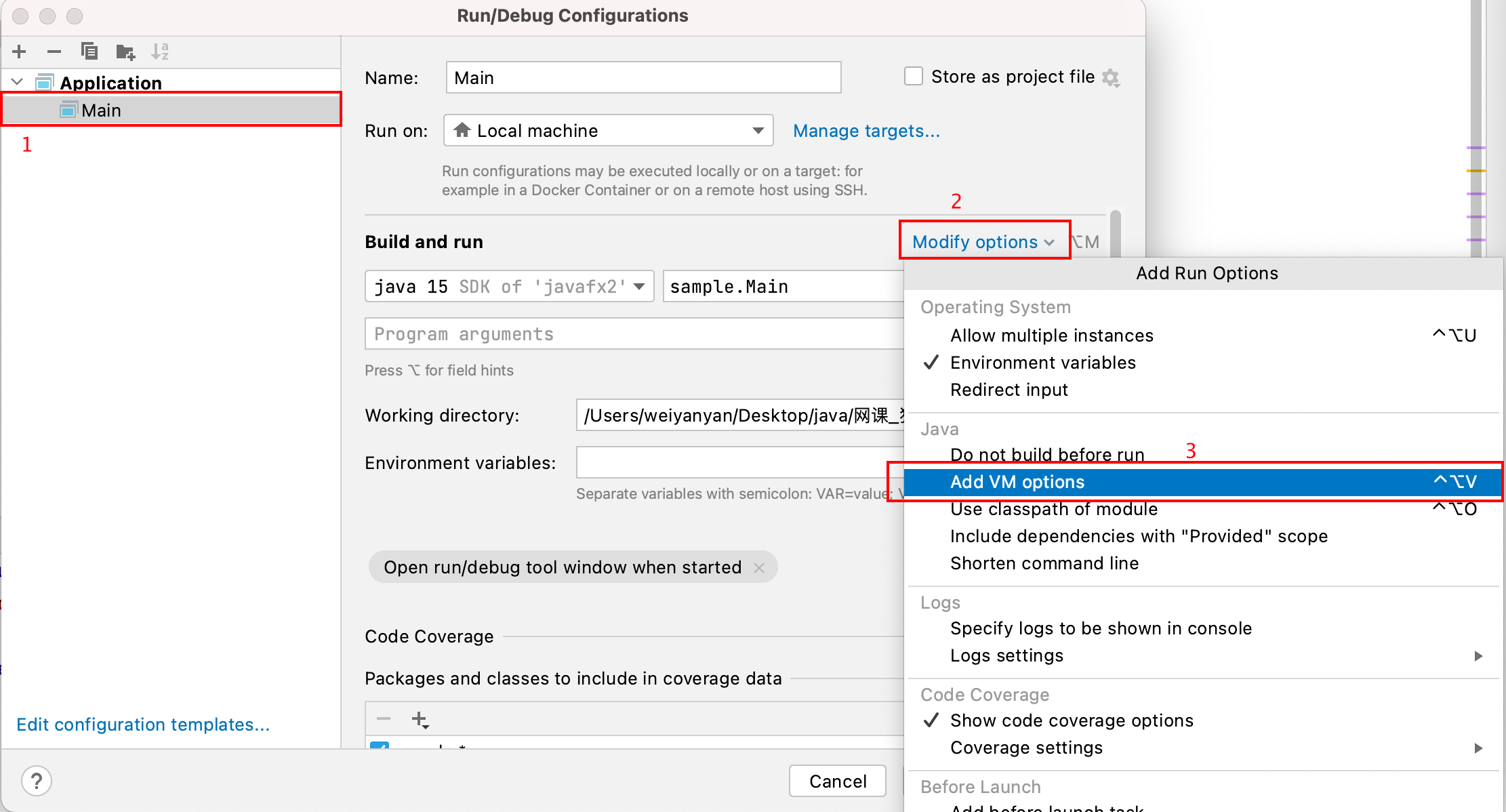The height and width of the screenshot is (812, 1506).
Task: Click the Save to folder icon
Action: pos(125,52)
